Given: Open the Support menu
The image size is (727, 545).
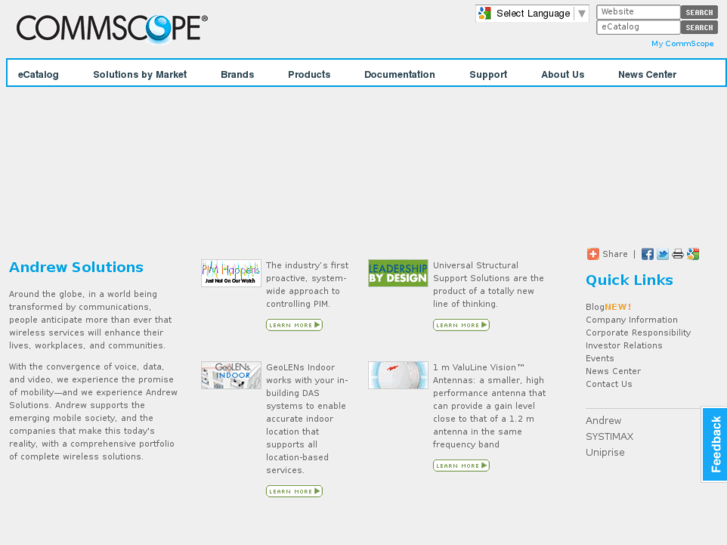Looking at the screenshot, I should click(x=488, y=74).
